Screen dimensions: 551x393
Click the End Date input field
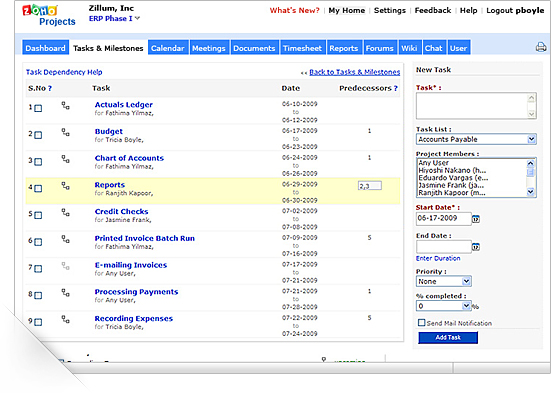(443, 246)
